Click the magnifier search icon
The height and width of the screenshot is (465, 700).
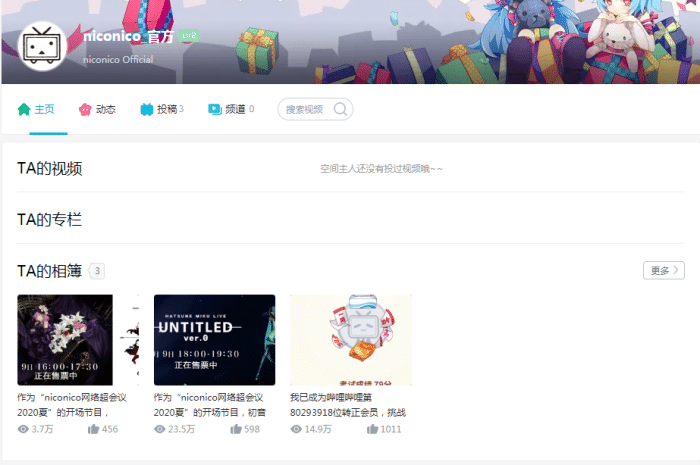[x=340, y=109]
